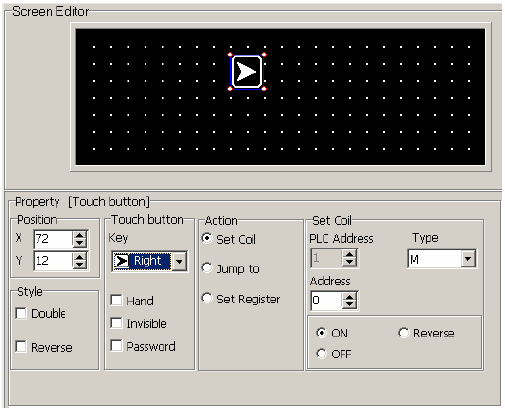Tick the Invisible checkbox
Viewport: 505px width, 411px height.
[116, 323]
